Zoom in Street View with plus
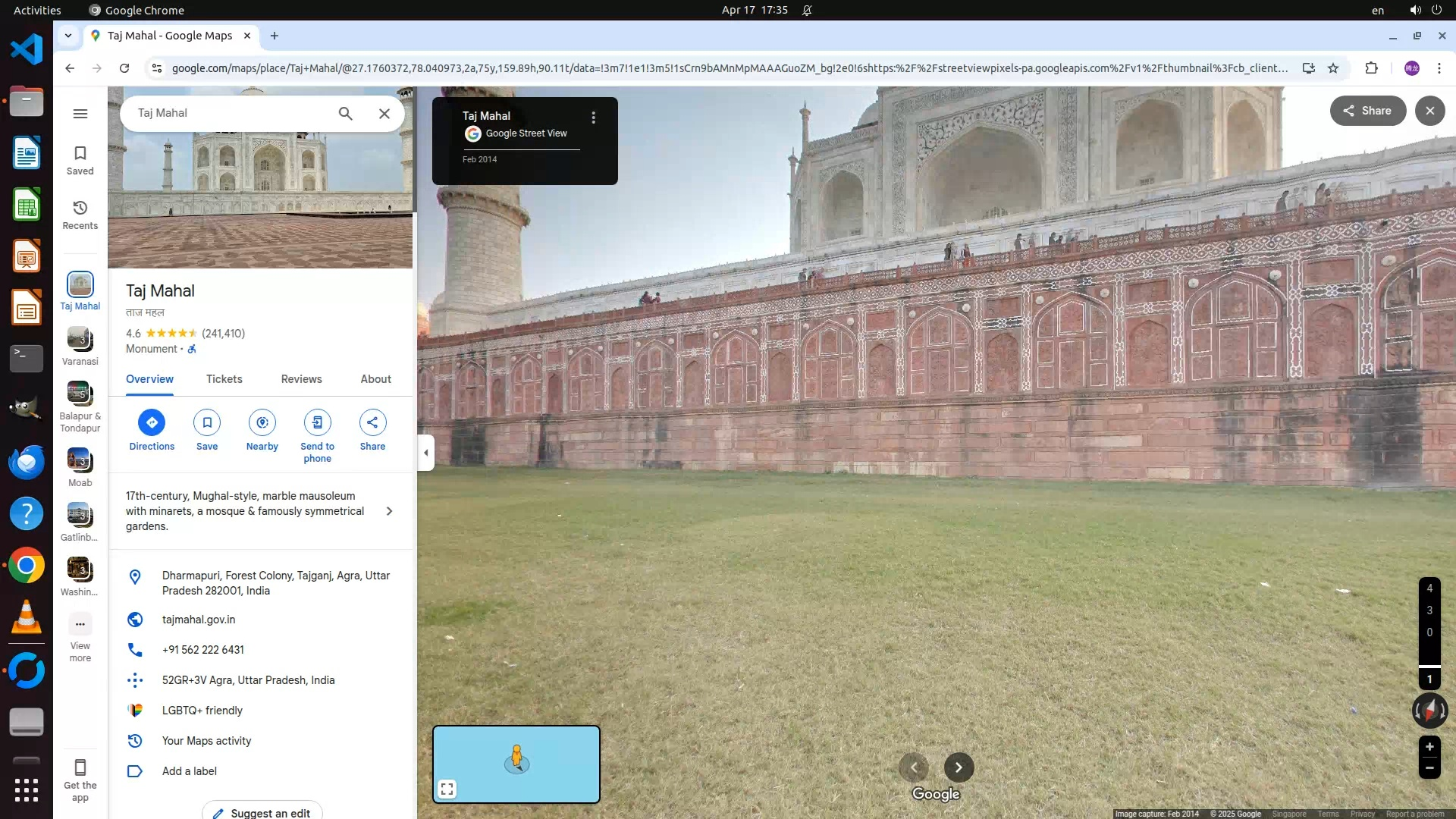The height and width of the screenshot is (819, 1456). 1429,747
